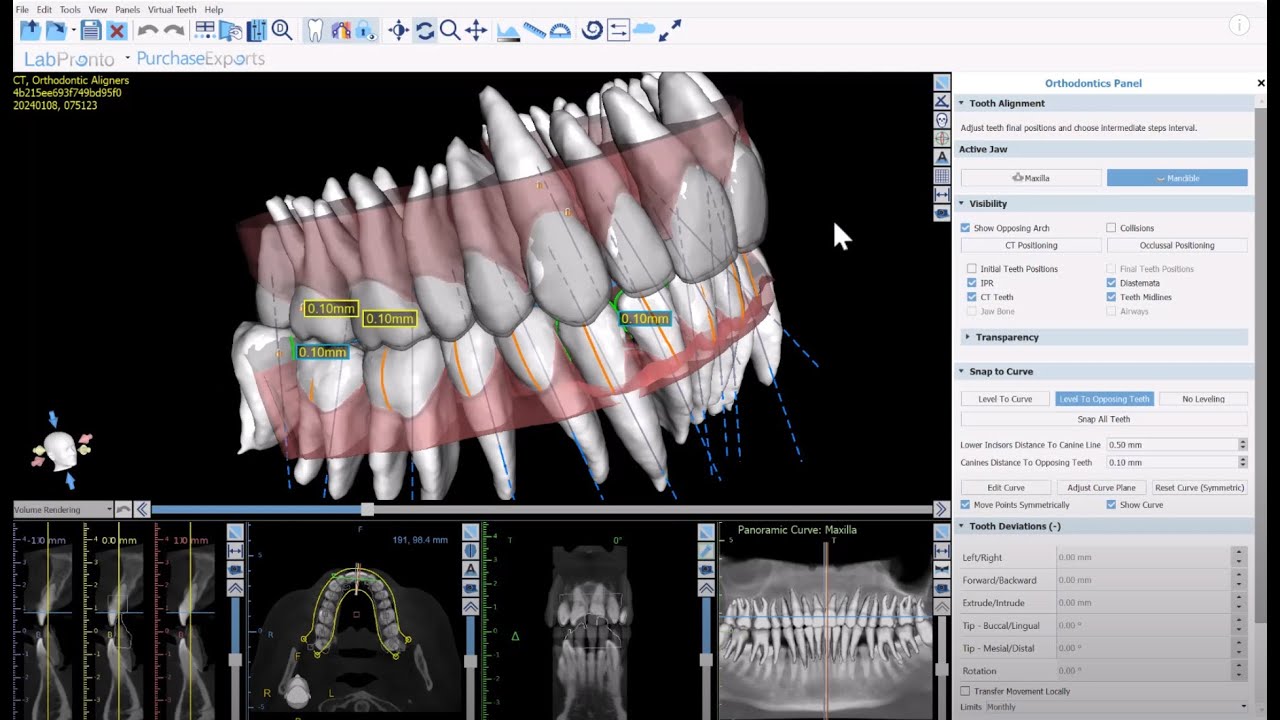The height and width of the screenshot is (720, 1280).
Task: Click the export arrow folder icon
Action: [56, 31]
